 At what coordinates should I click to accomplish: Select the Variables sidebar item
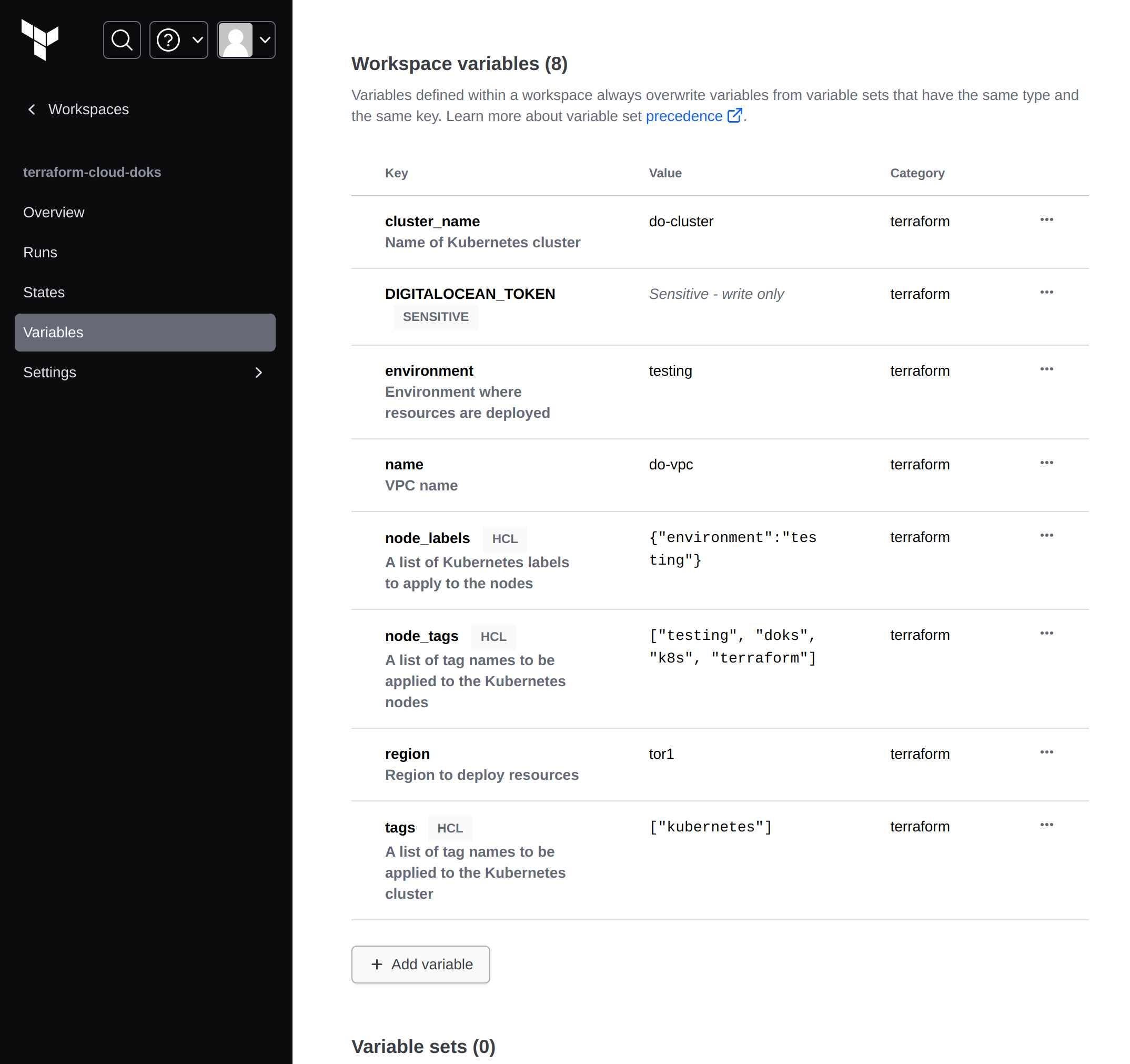click(145, 333)
